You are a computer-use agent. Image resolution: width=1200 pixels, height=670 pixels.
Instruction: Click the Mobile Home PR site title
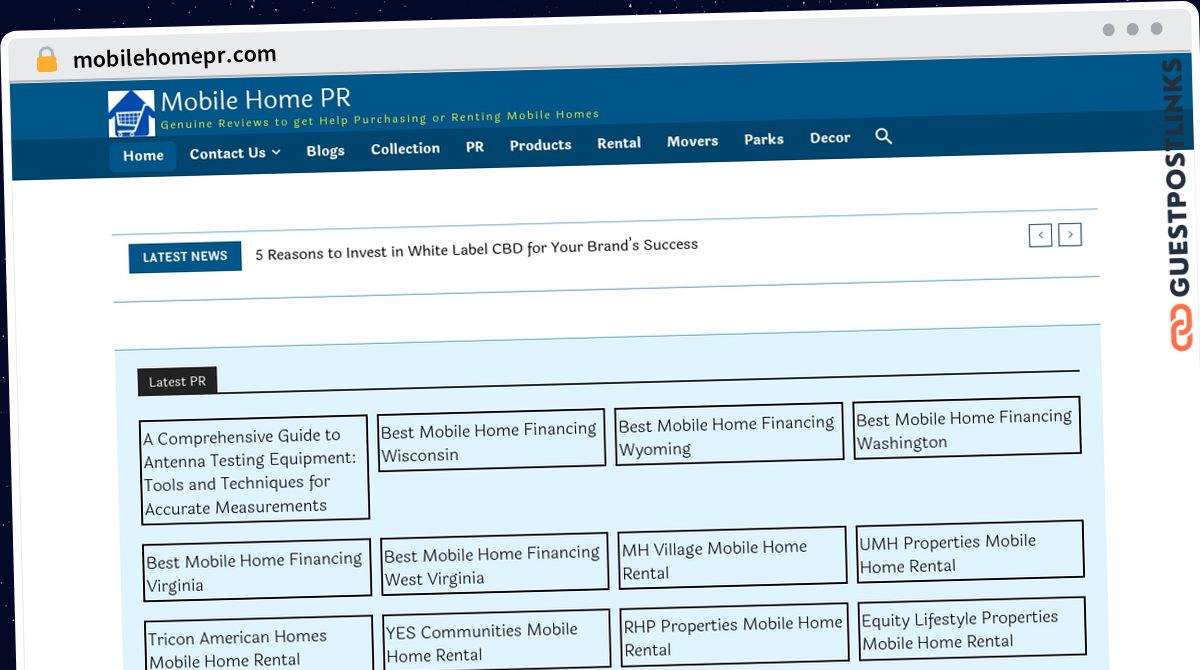point(256,100)
